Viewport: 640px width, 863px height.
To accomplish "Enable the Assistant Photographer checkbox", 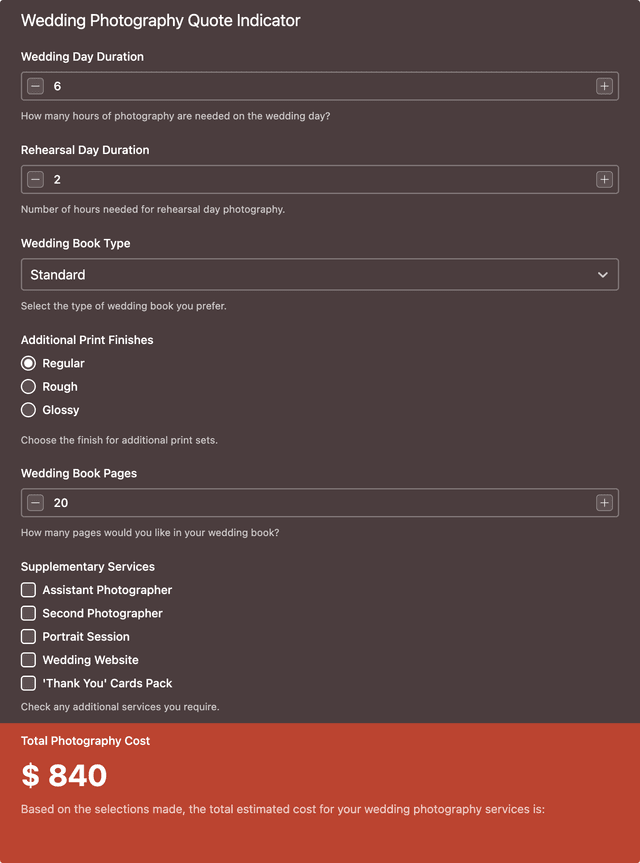I will click(29, 590).
